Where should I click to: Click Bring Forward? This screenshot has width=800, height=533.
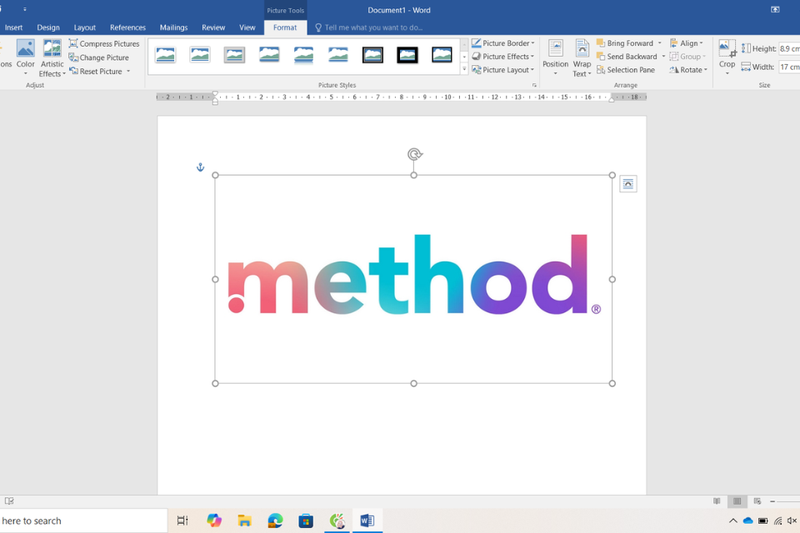click(625, 43)
